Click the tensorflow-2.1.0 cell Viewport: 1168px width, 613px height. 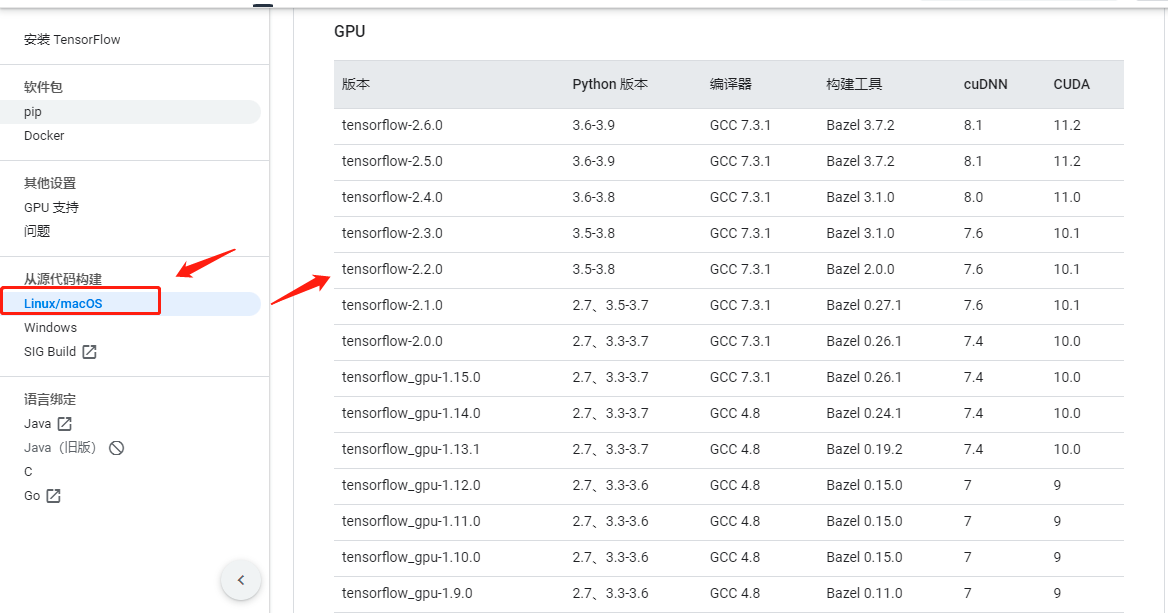coord(392,305)
